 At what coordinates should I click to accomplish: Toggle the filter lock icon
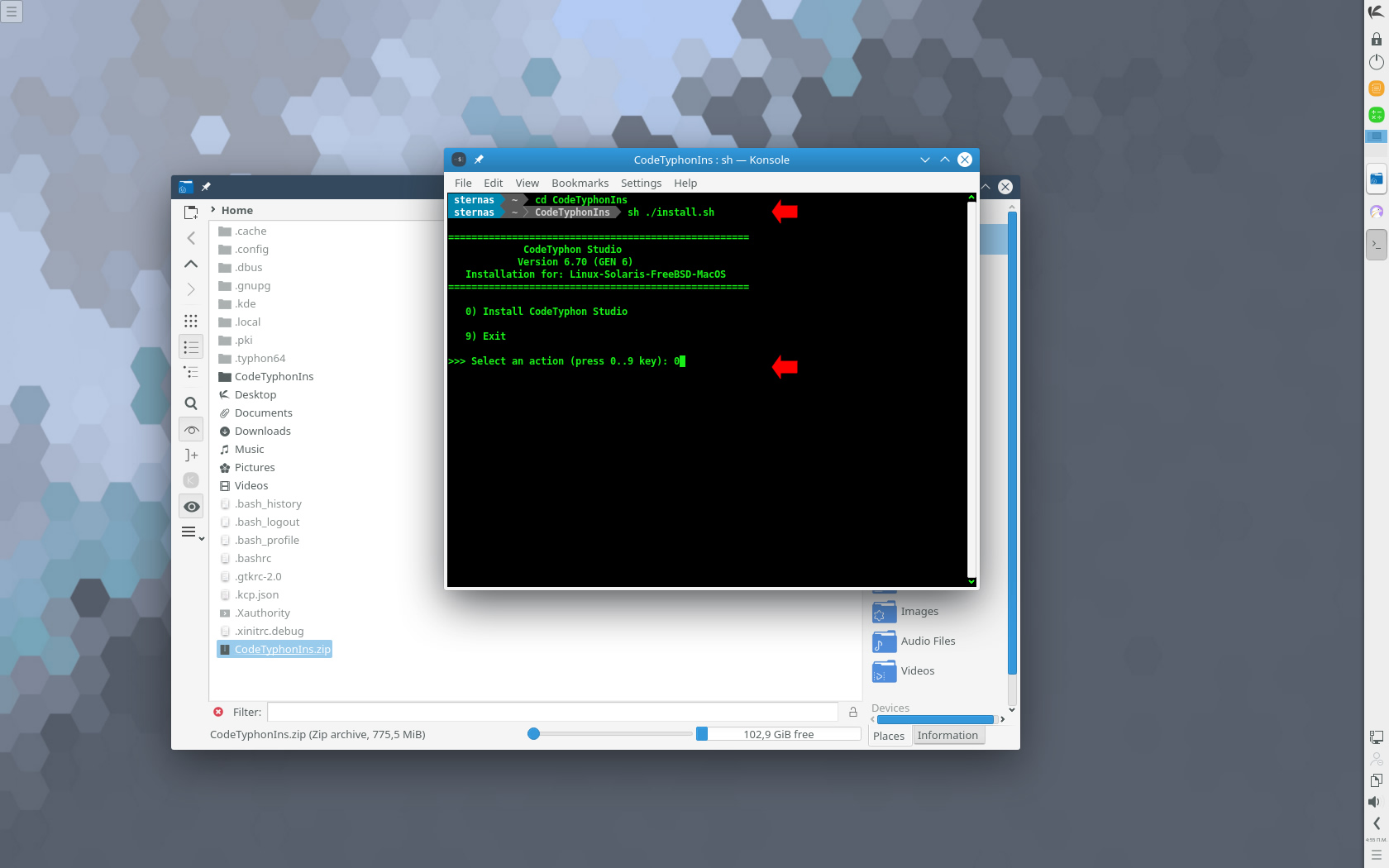click(853, 712)
